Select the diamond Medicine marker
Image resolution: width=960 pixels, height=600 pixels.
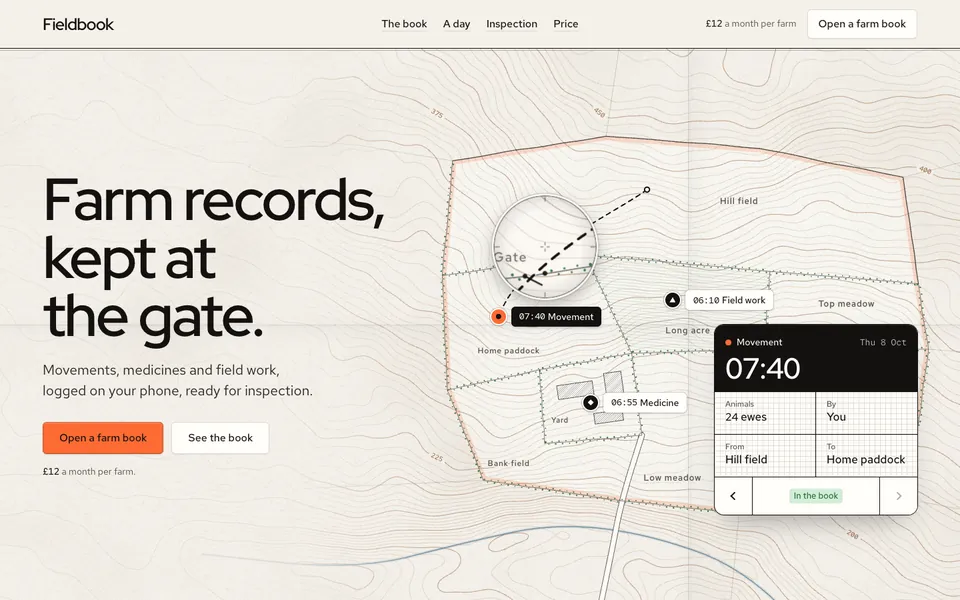[x=590, y=403]
